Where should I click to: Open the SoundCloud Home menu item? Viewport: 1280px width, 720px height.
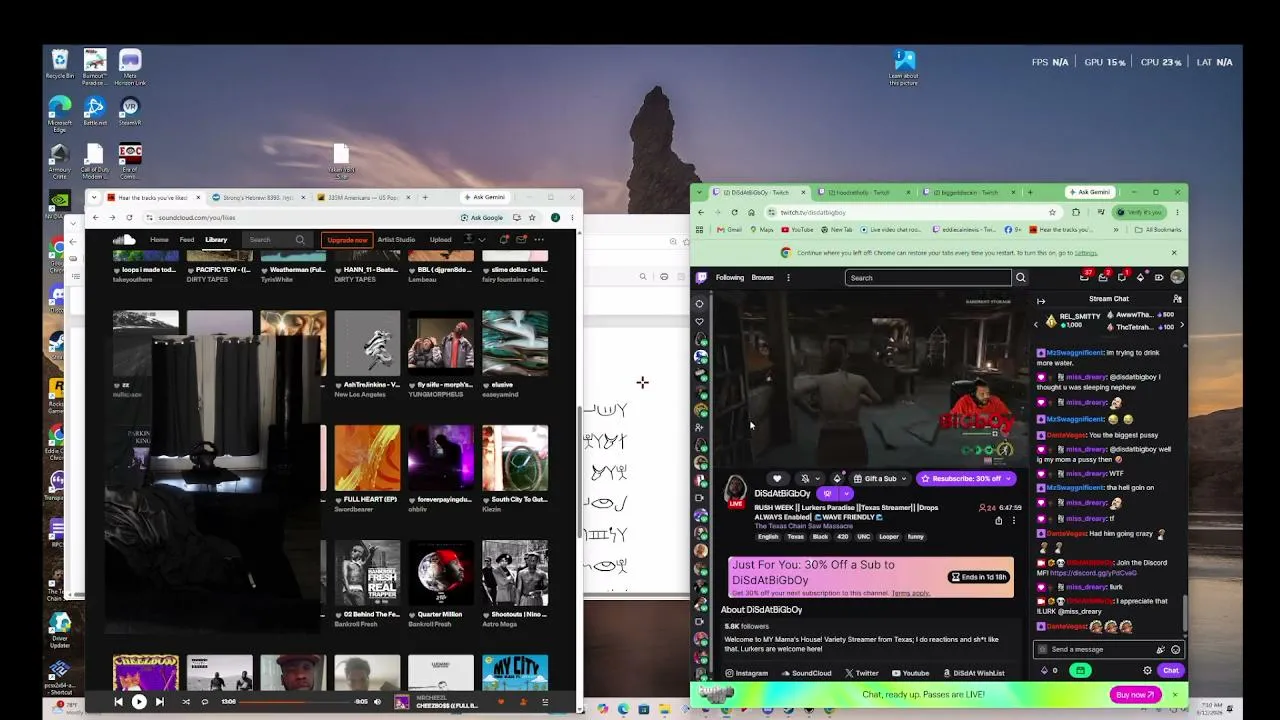(x=159, y=240)
